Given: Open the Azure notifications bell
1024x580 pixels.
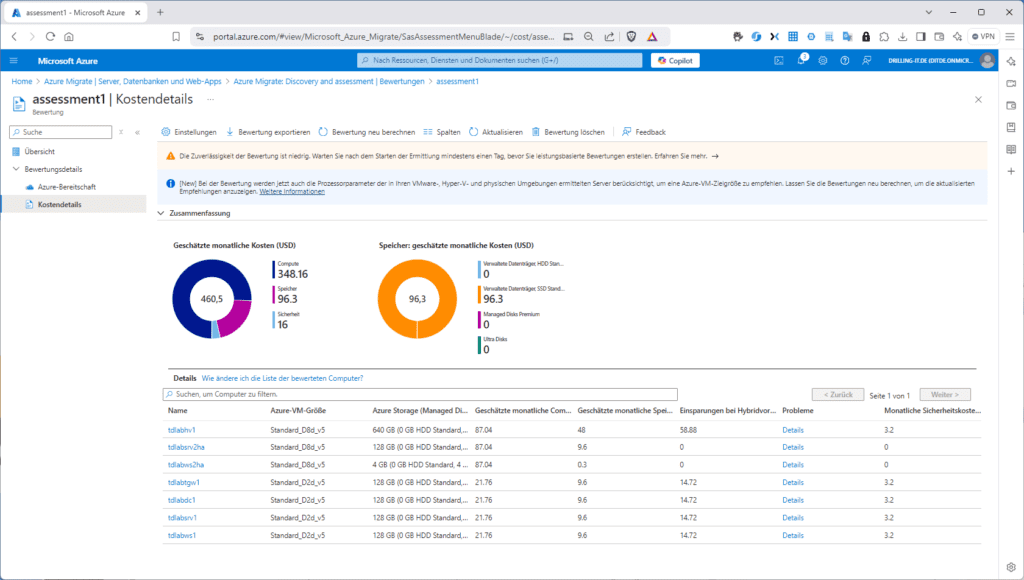Looking at the screenshot, I should pyautogui.click(x=801, y=60).
